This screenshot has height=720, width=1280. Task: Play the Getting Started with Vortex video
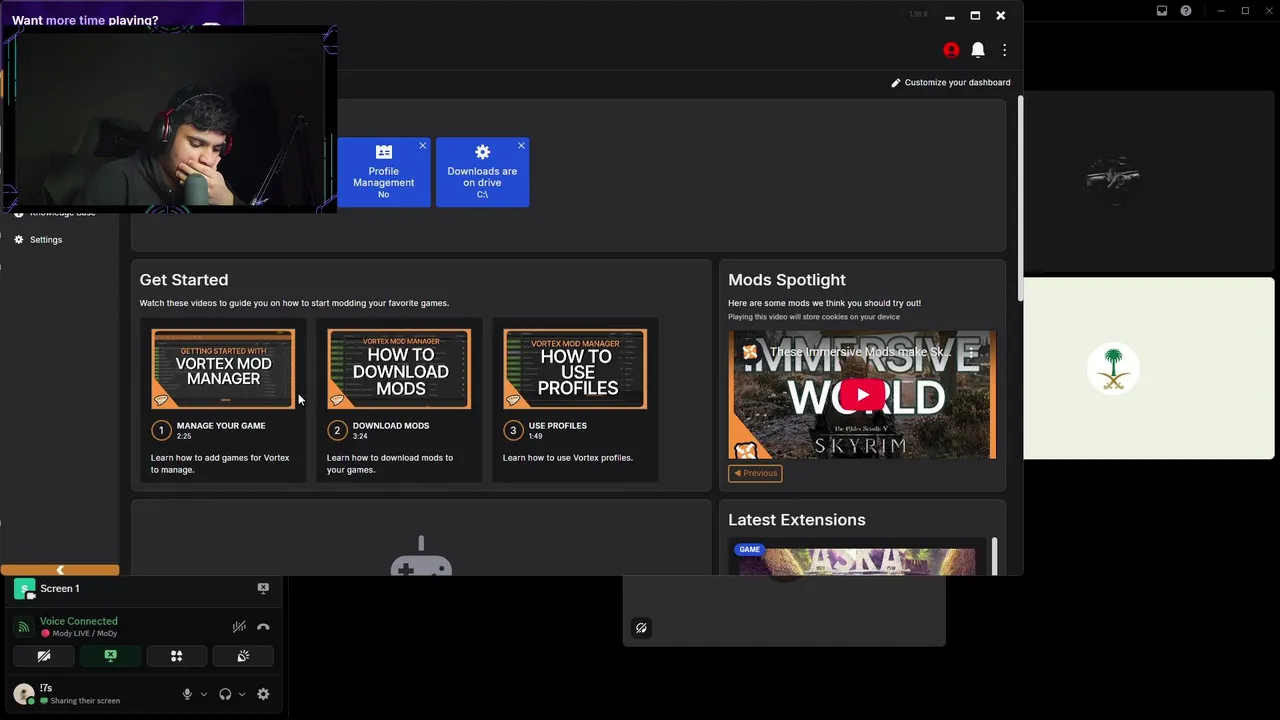[223, 369]
